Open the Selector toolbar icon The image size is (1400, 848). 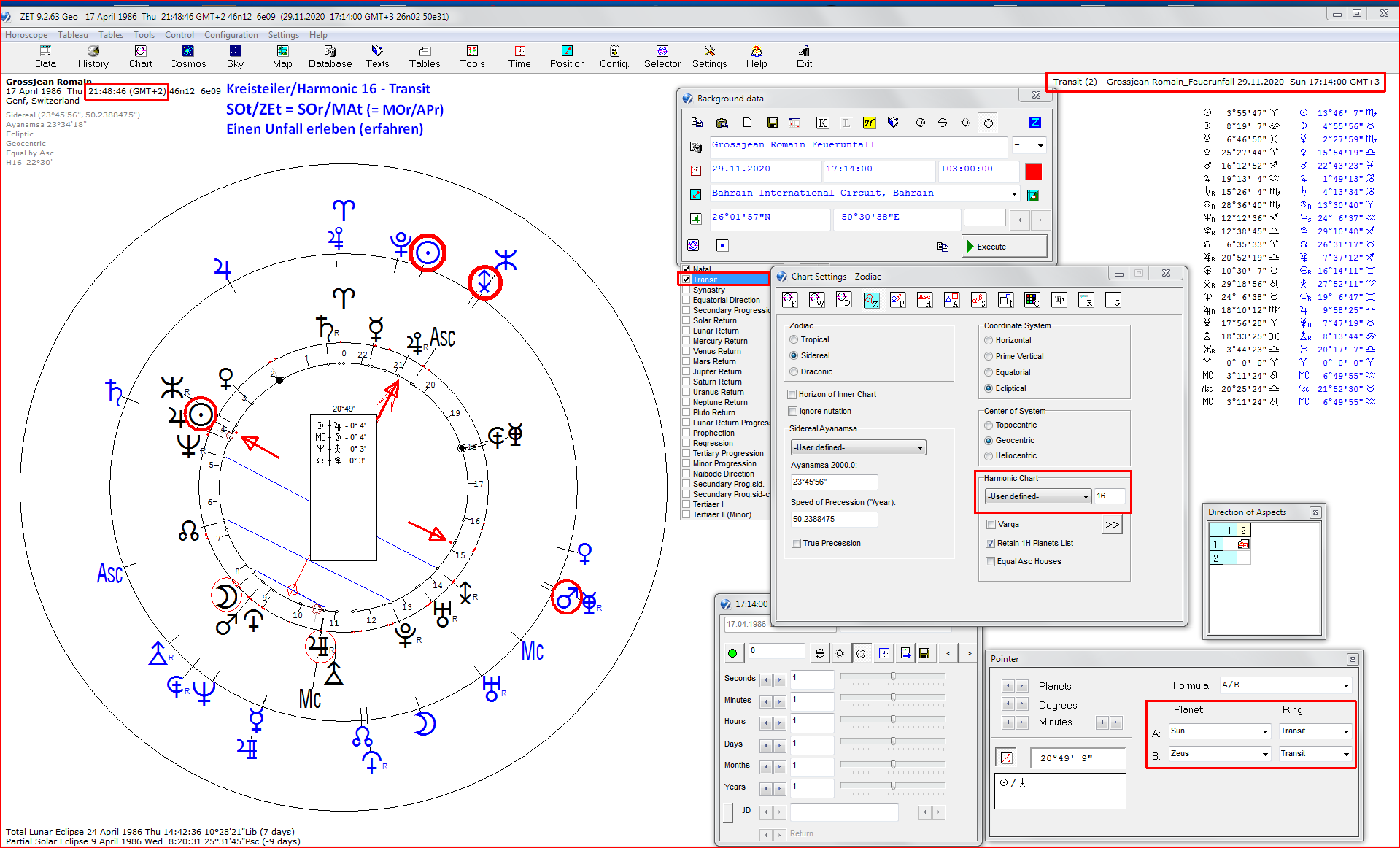coord(662,57)
